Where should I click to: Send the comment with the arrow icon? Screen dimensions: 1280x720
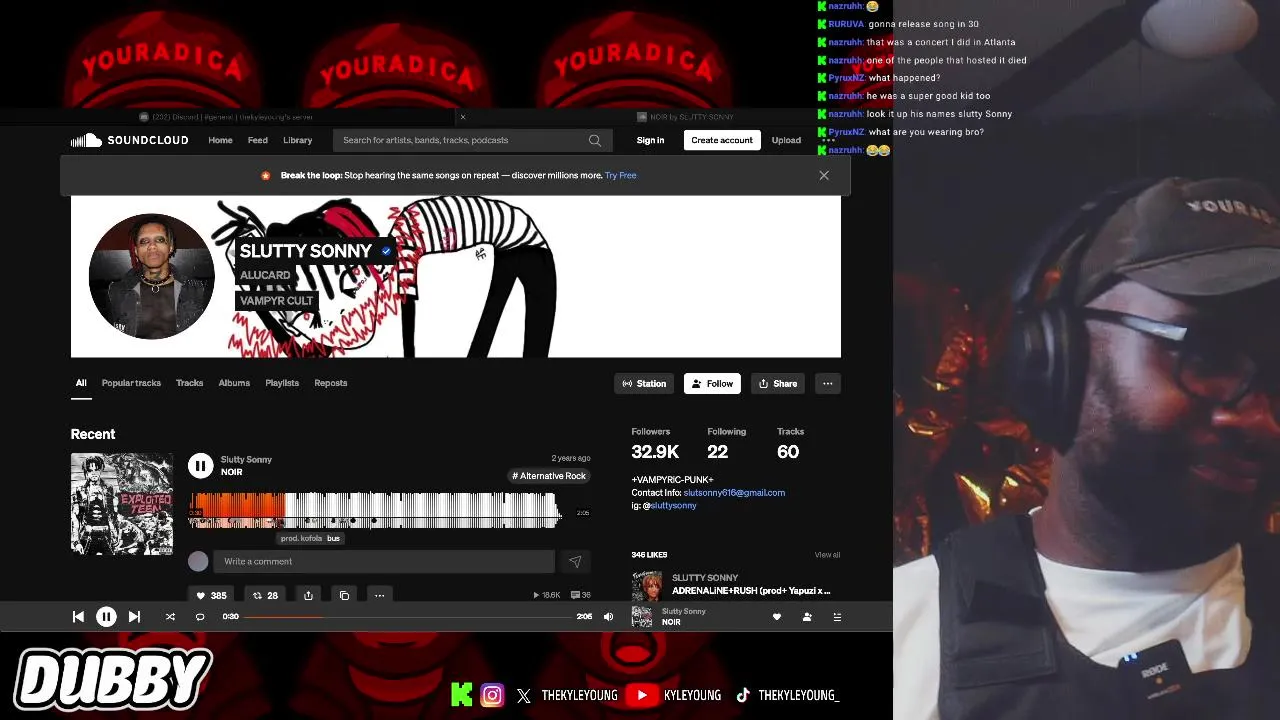point(575,561)
